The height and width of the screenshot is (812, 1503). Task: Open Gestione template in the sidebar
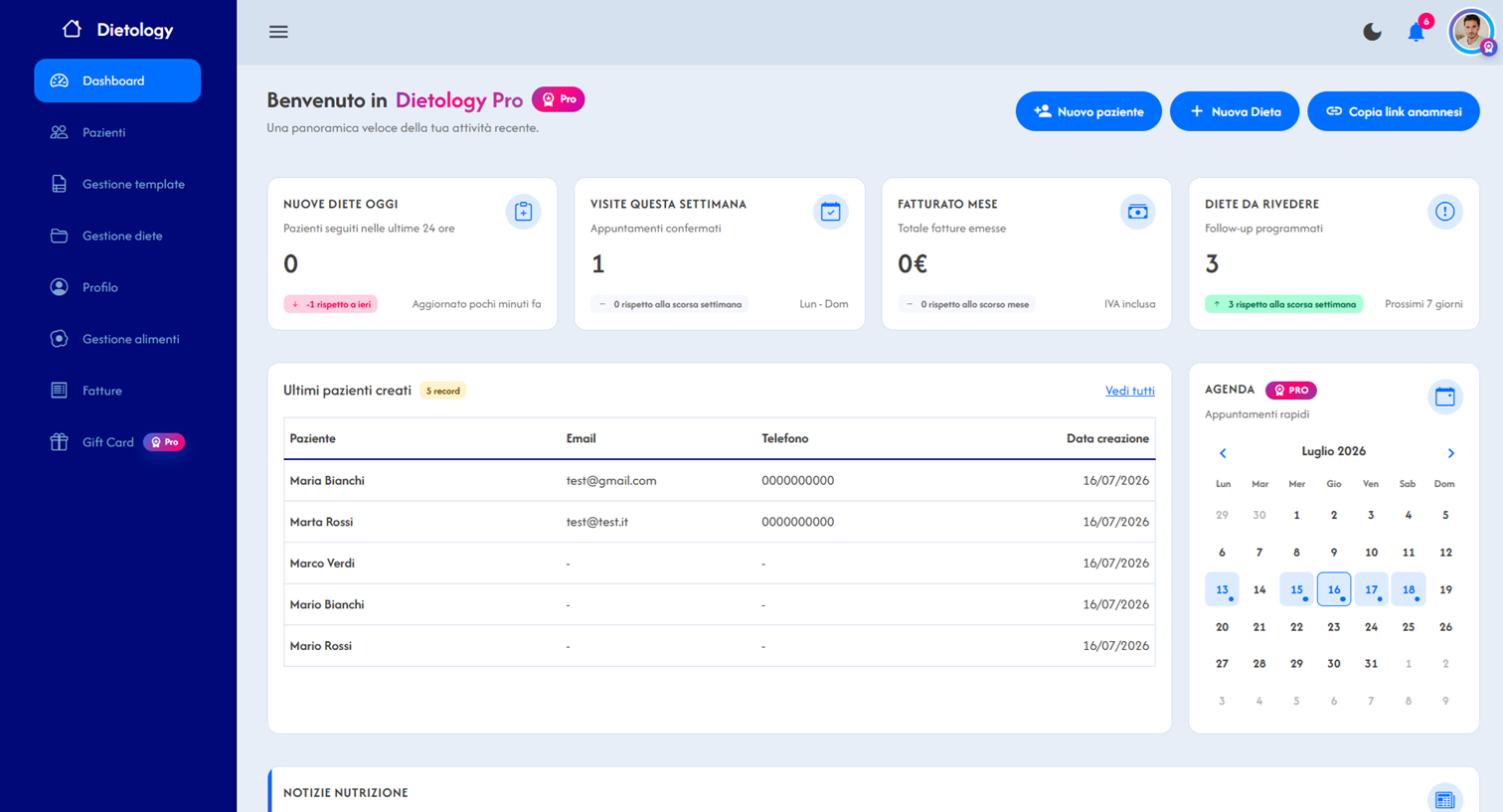pos(117,184)
